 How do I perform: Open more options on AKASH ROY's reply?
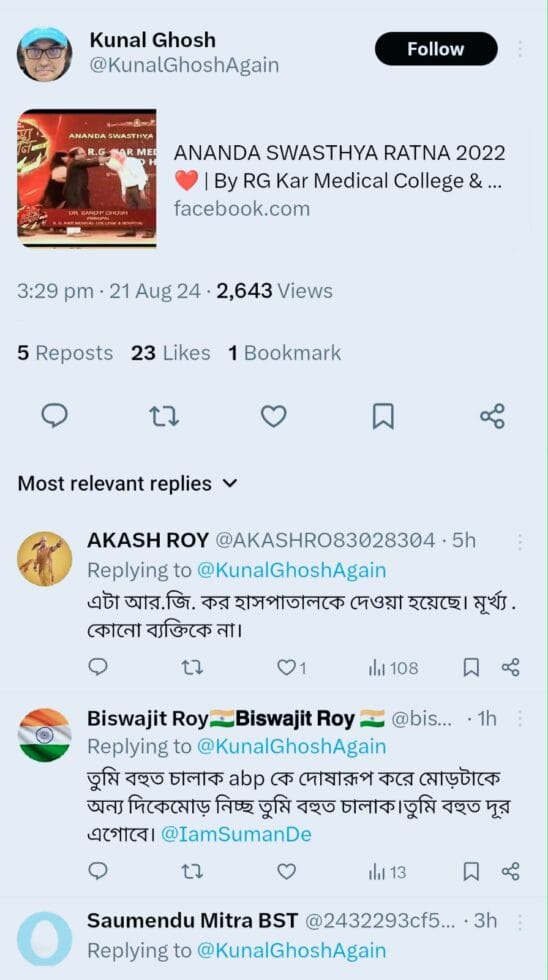click(520, 542)
